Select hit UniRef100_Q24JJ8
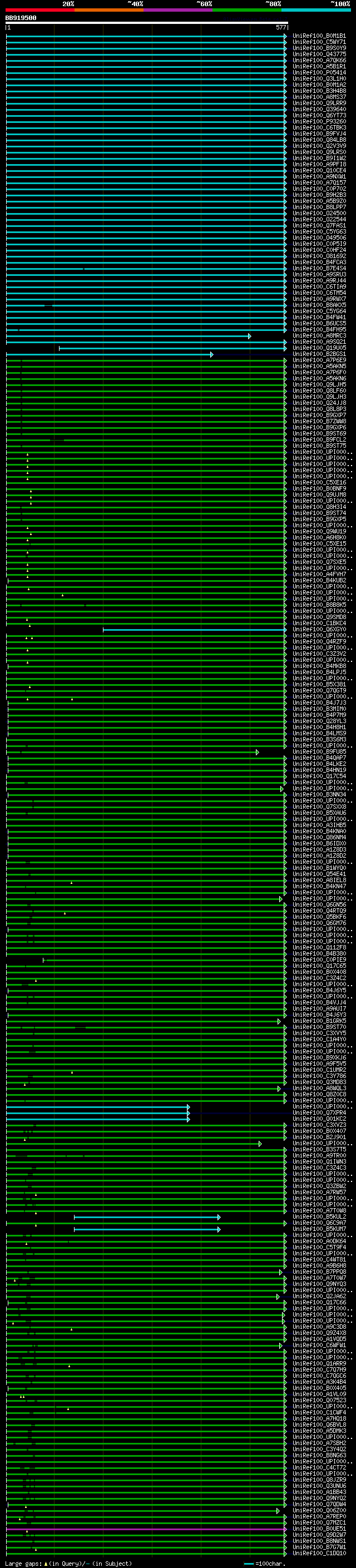 (319, 403)
